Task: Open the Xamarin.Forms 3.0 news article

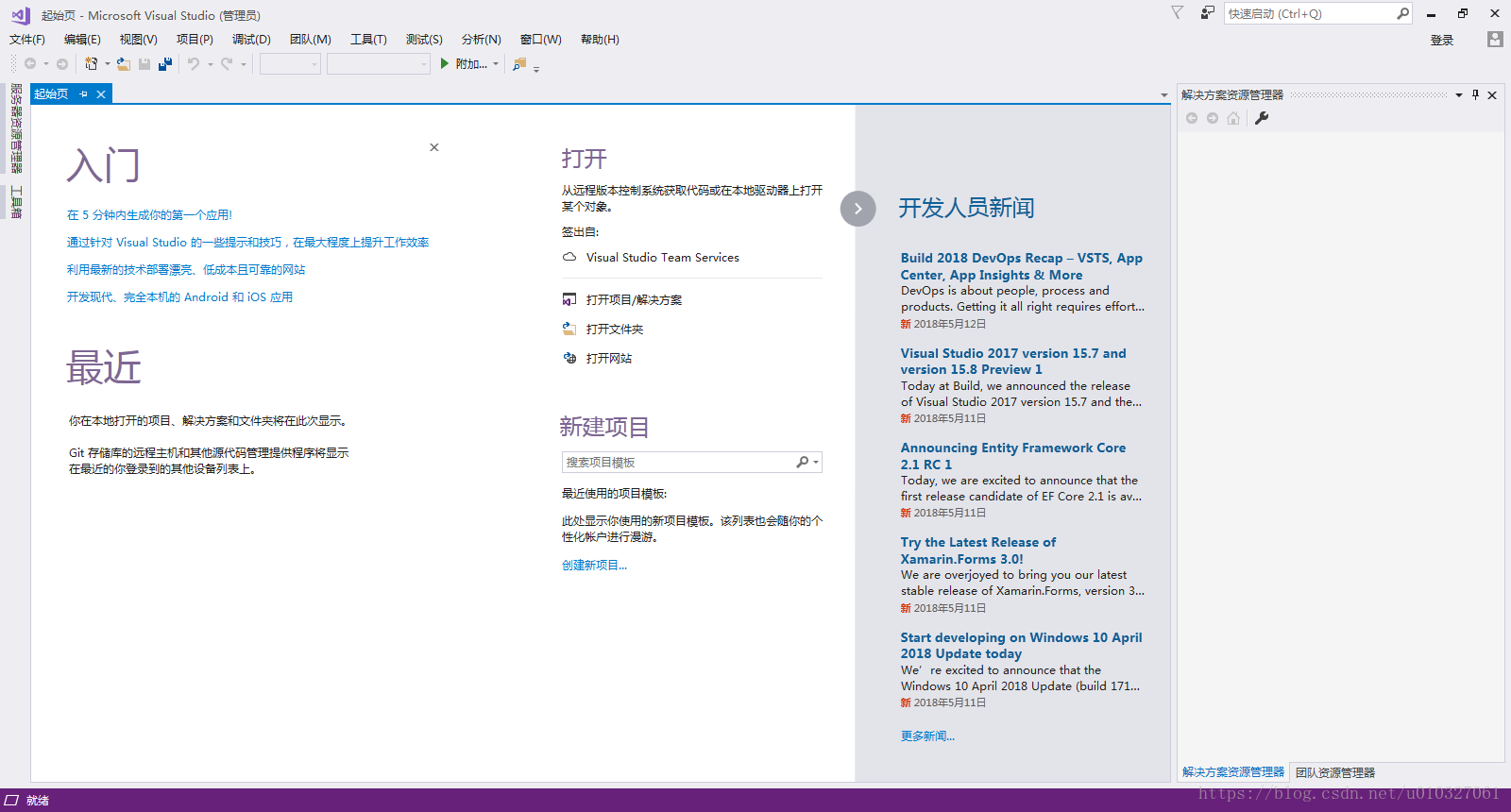Action: (x=978, y=550)
